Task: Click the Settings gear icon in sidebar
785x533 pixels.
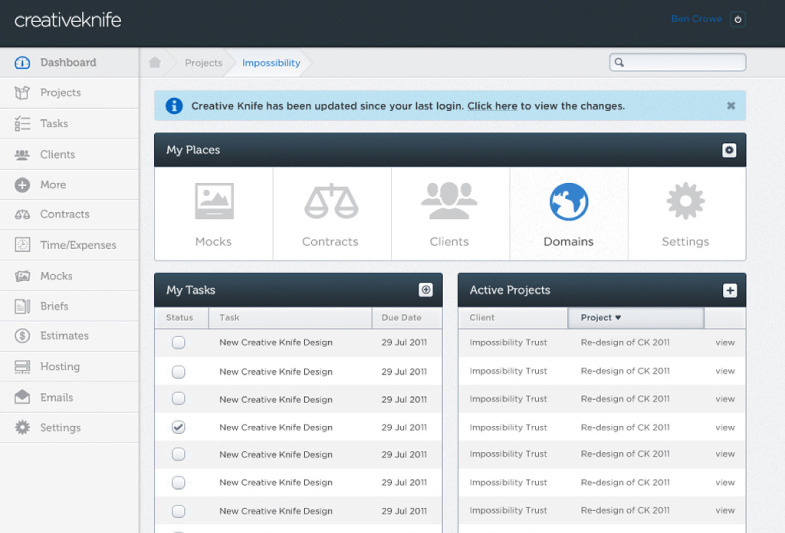Action: 22,427
